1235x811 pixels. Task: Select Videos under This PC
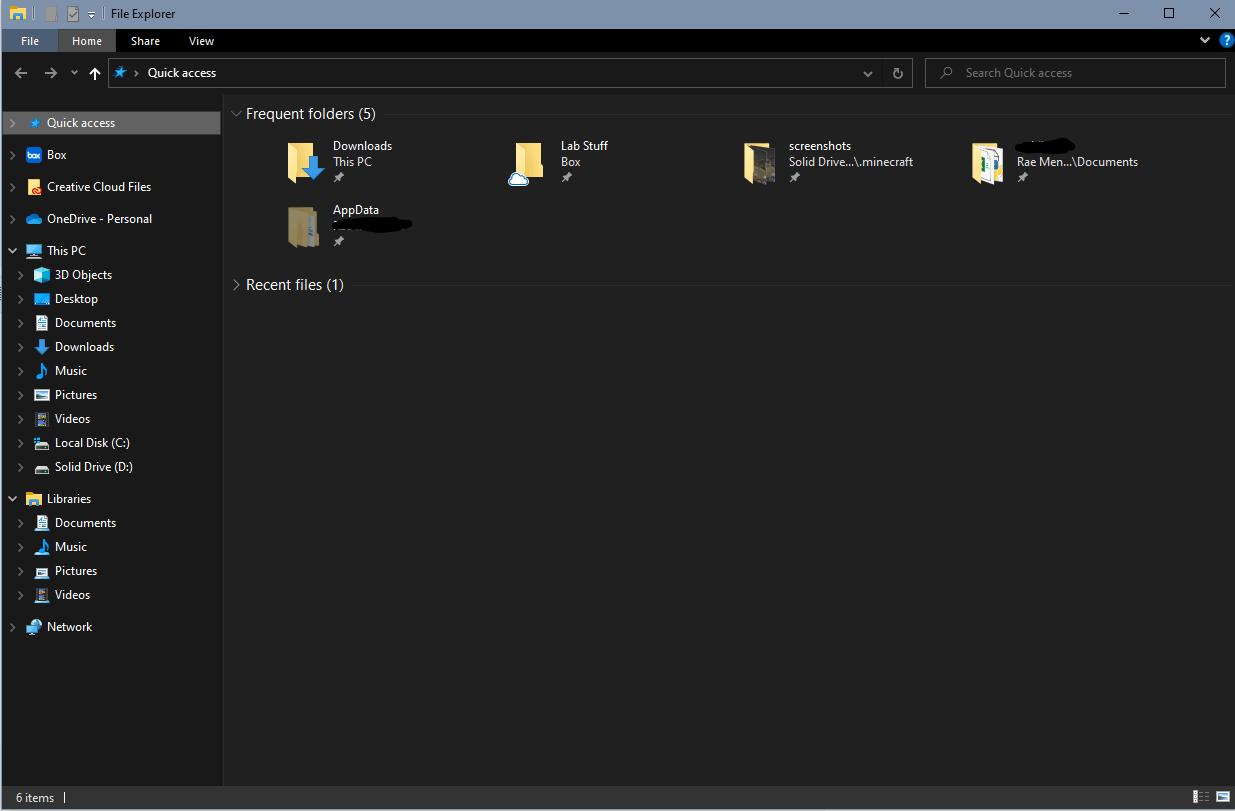(x=72, y=419)
